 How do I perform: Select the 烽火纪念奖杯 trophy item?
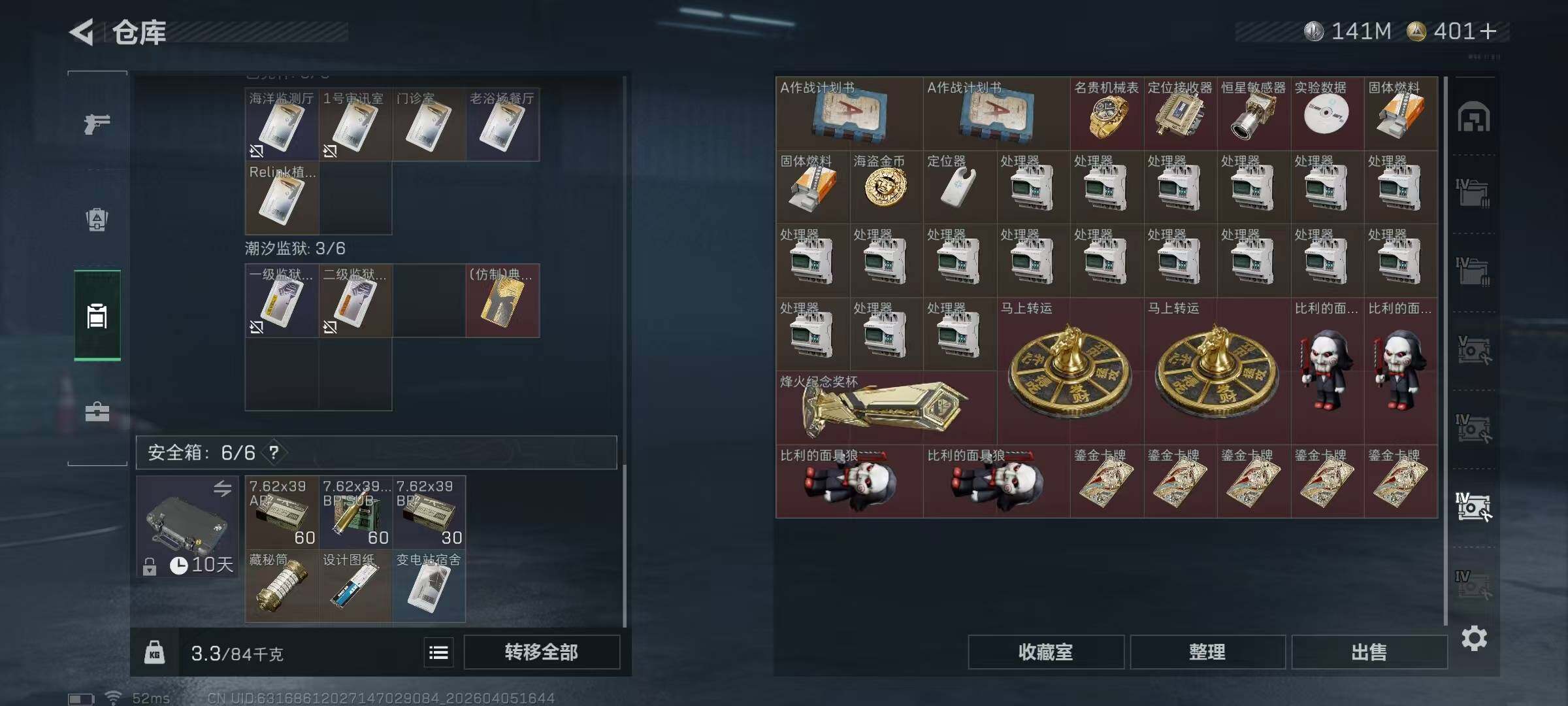[x=886, y=408]
